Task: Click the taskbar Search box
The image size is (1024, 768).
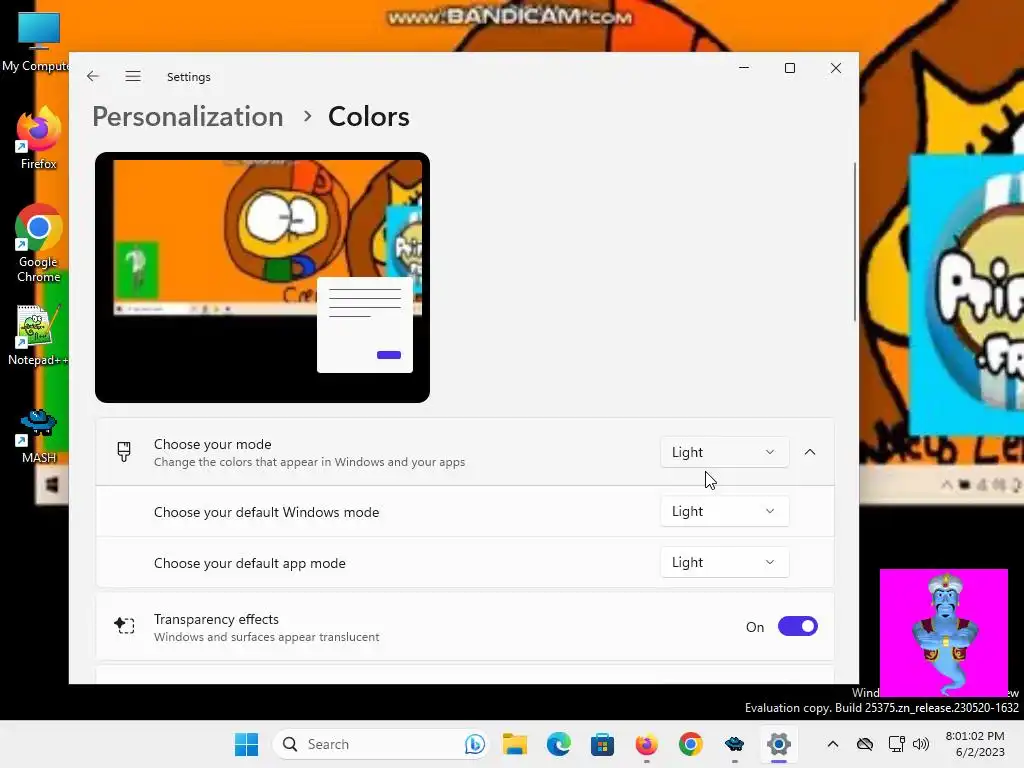Action: (x=381, y=744)
